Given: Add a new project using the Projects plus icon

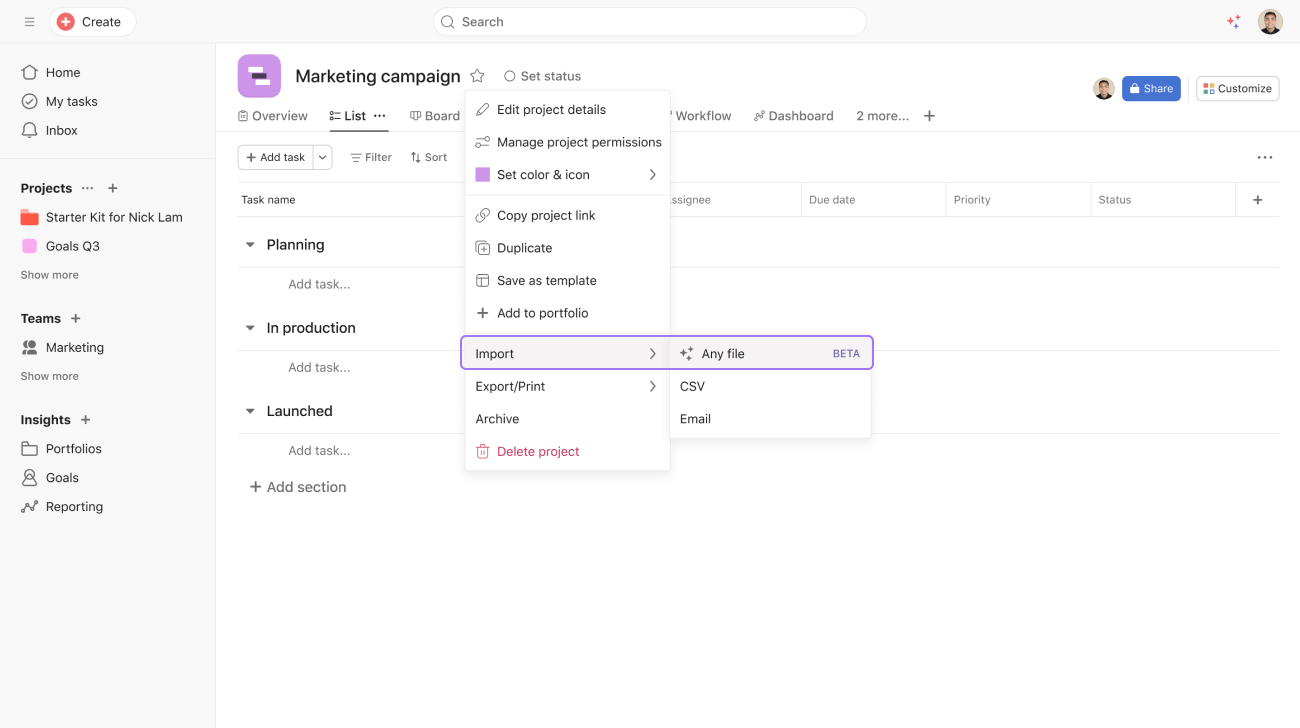Looking at the screenshot, I should click(113, 188).
